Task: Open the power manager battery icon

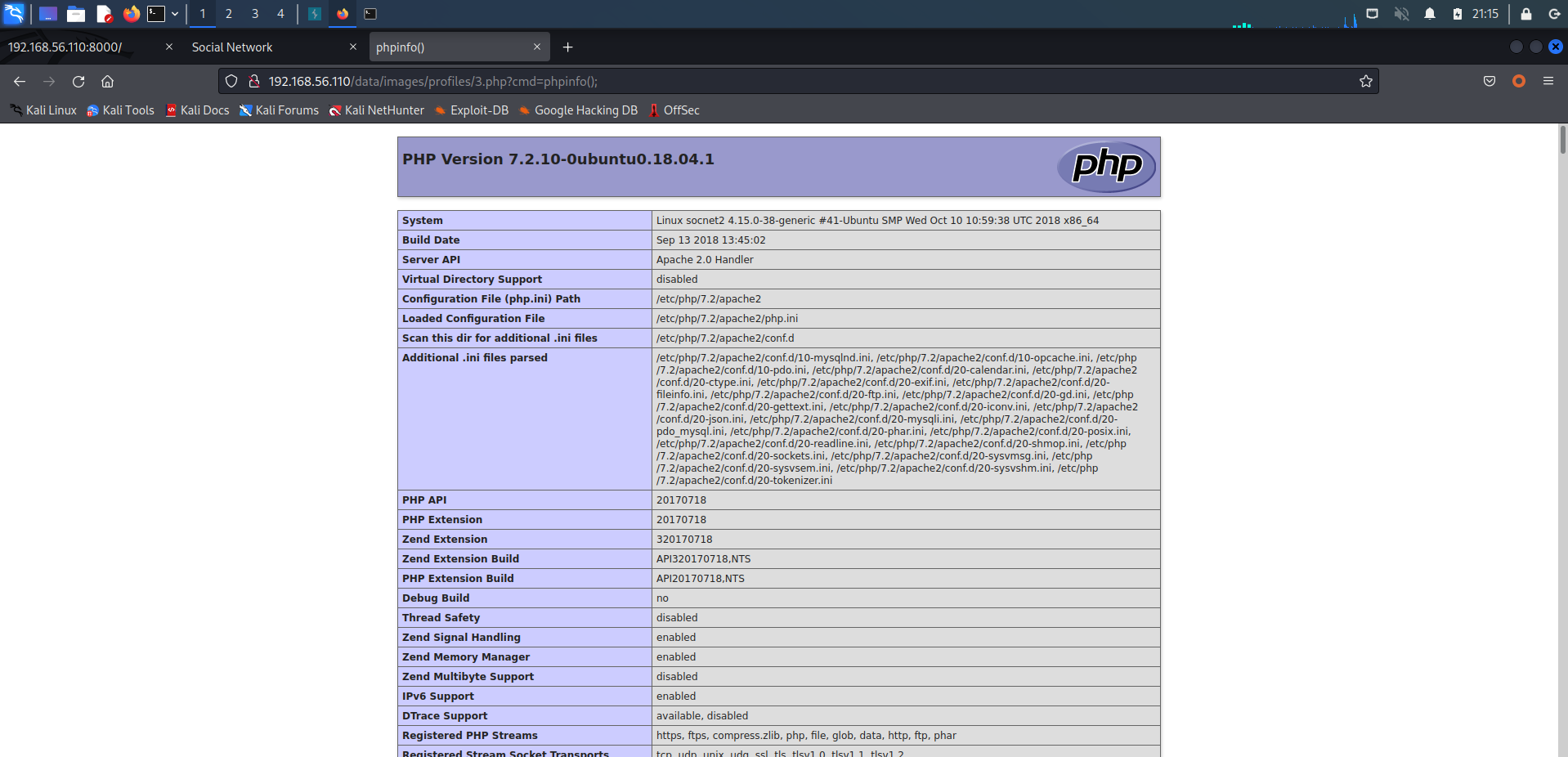Action: 1458,14
